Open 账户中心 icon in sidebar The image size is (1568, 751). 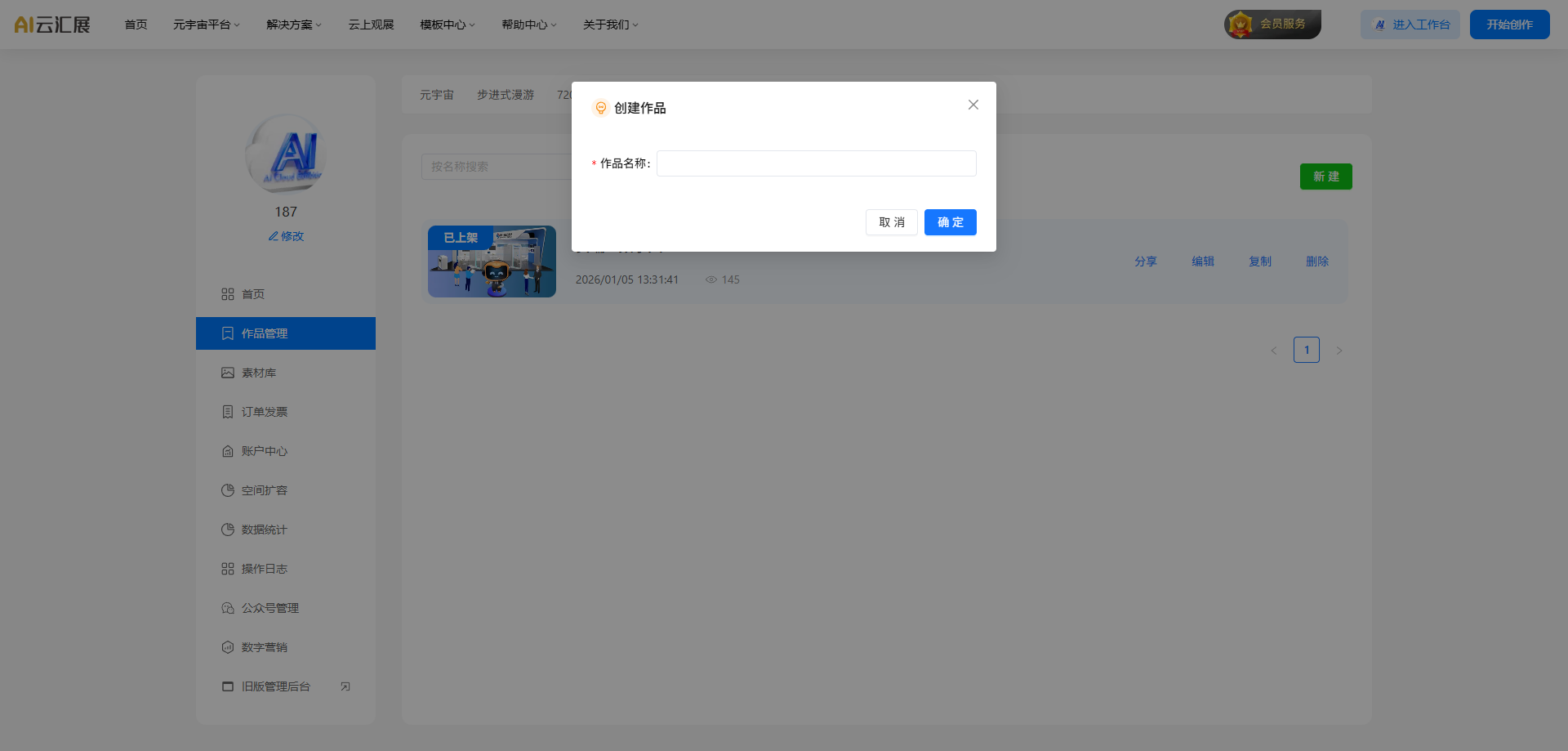click(x=228, y=451)
